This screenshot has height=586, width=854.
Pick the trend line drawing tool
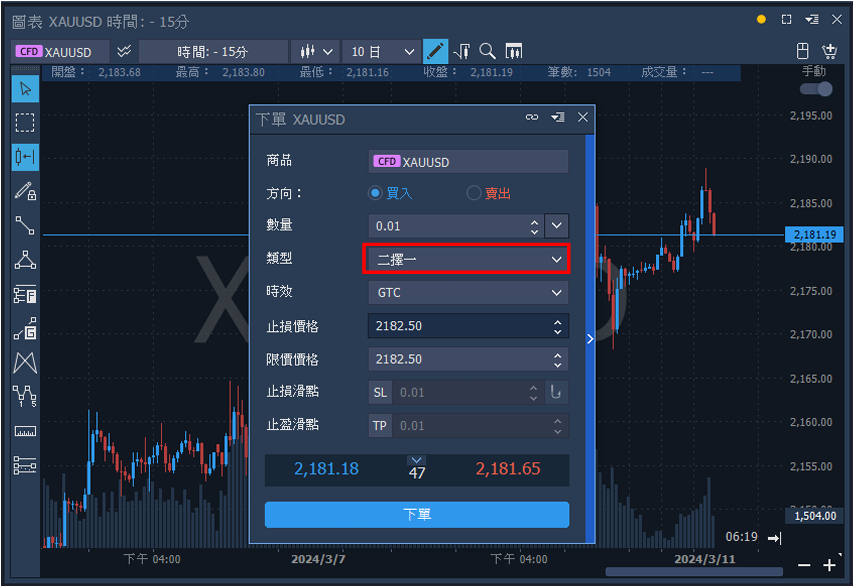click(25, 225)
